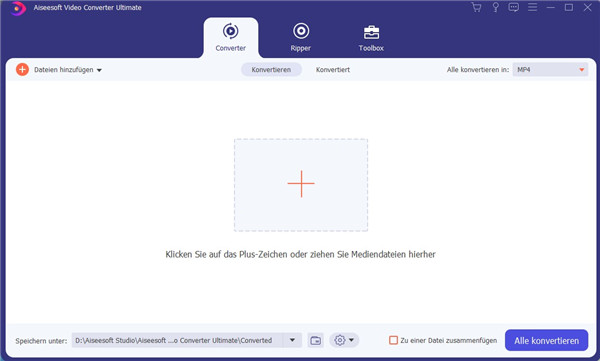Viewport: 600px width, 361px height.
Task: Select the Konvertieren sub-tab
Action: [x=271, y=70]
